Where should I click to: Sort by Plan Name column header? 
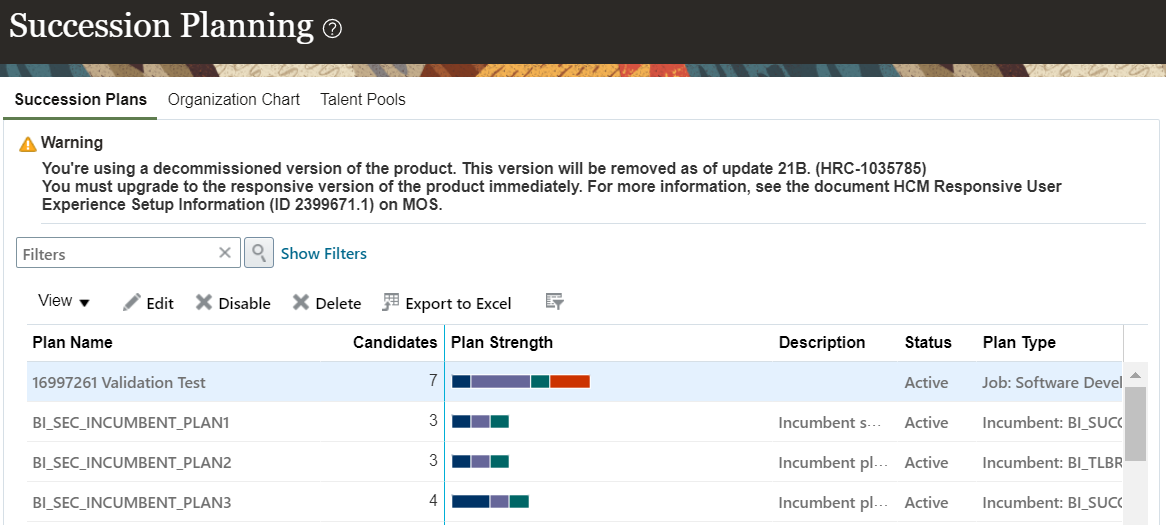[x=73, y=342]
